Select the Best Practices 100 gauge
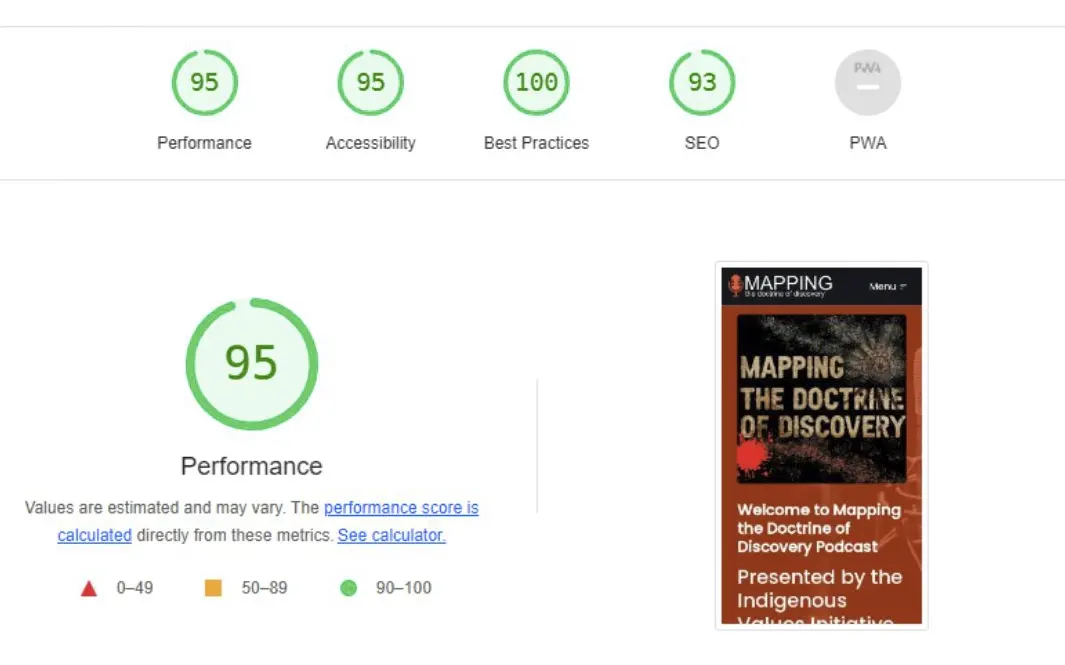 536,82
